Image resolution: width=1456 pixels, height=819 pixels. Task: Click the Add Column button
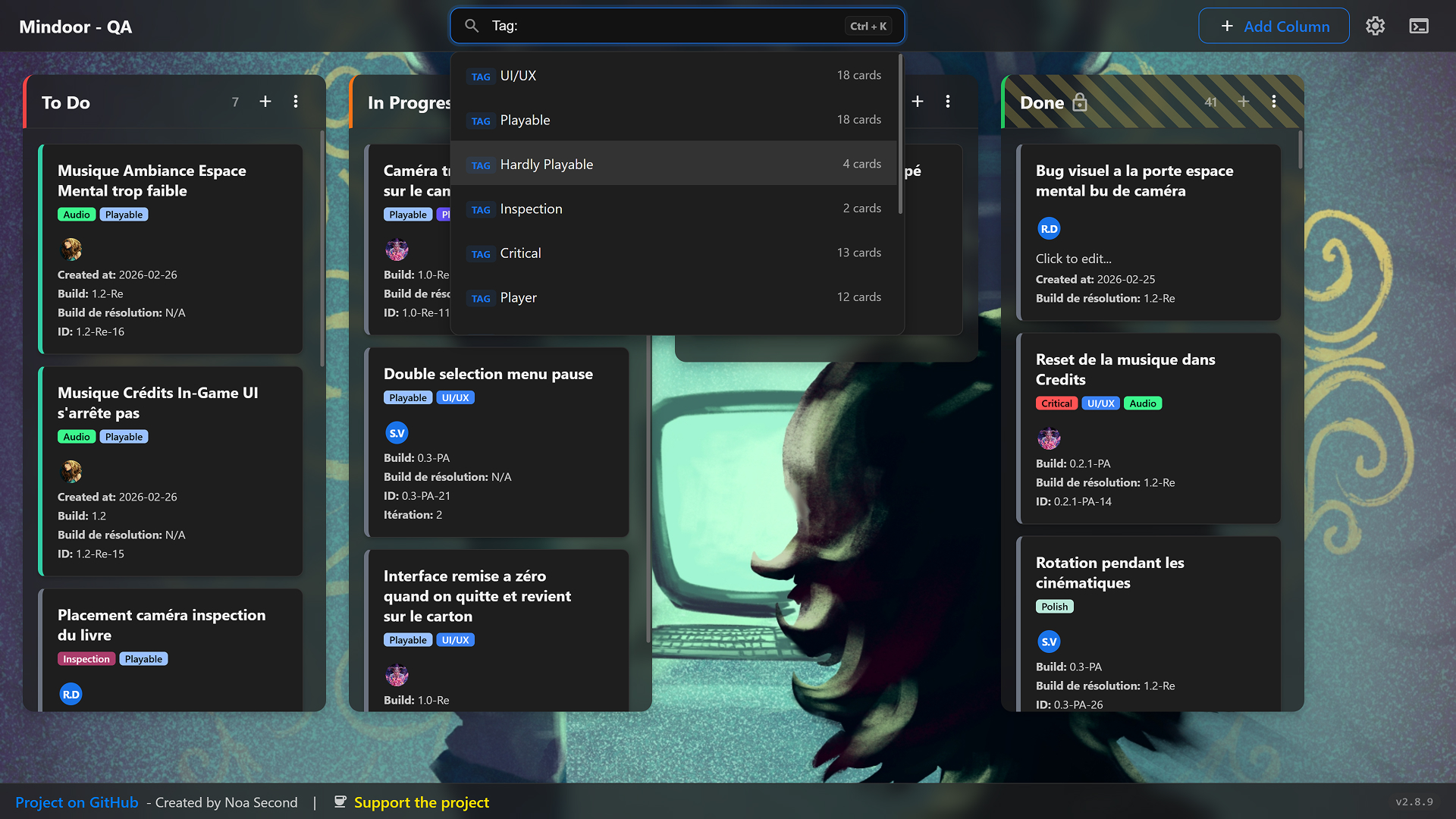(1273, 26)
